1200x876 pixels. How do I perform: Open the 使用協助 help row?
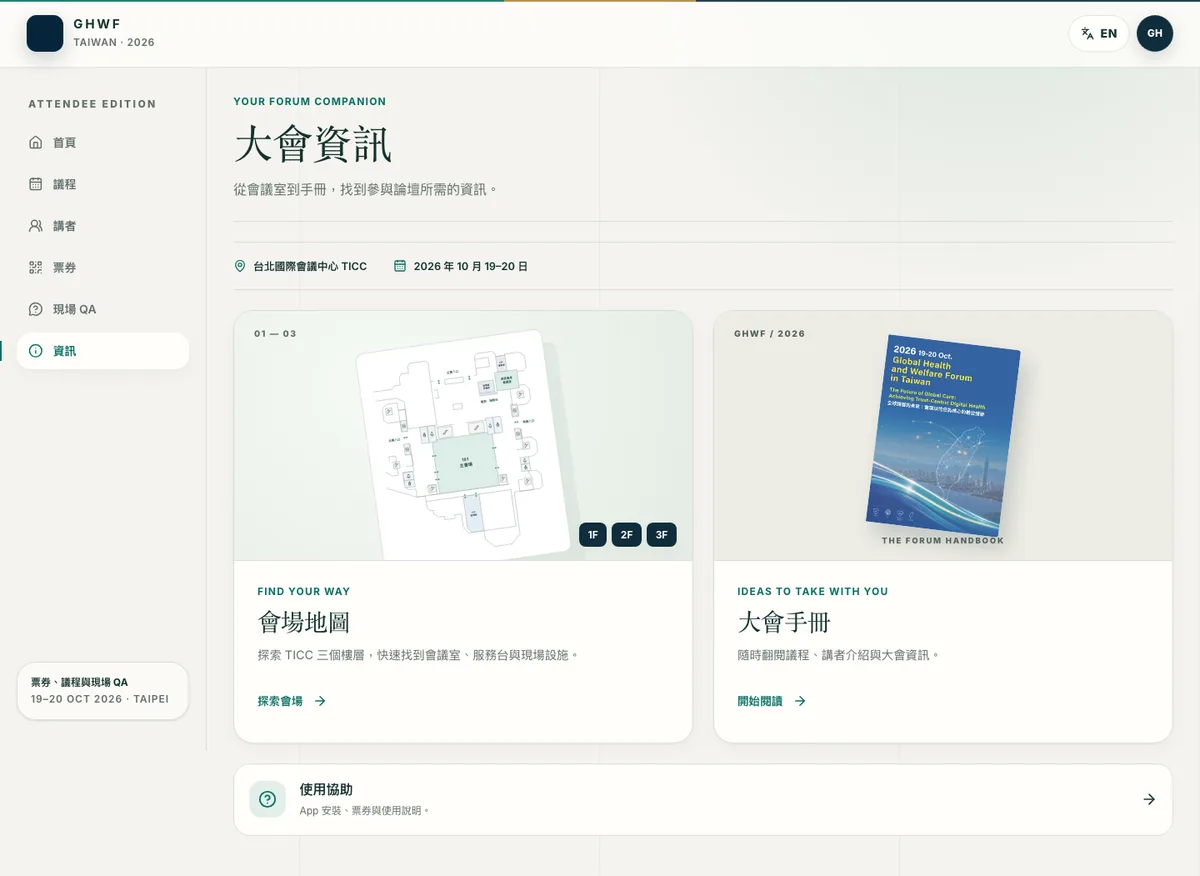pos(703,799)
